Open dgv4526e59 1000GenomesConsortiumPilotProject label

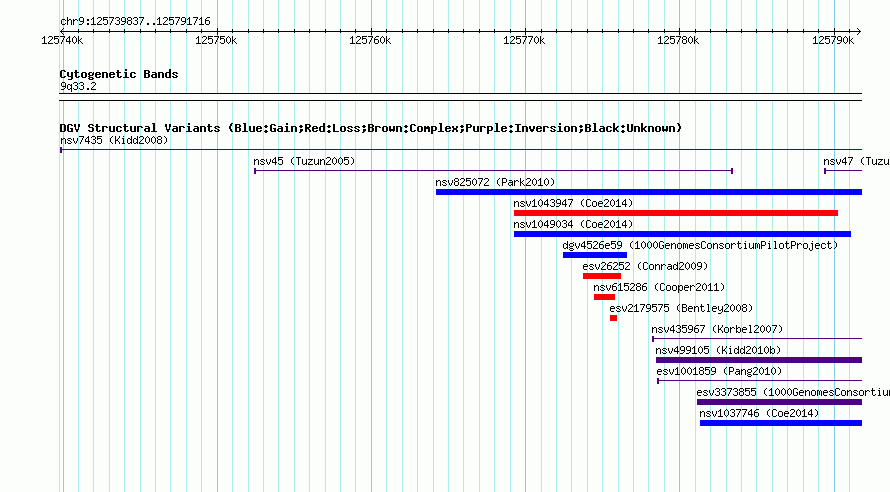[700, 245]
